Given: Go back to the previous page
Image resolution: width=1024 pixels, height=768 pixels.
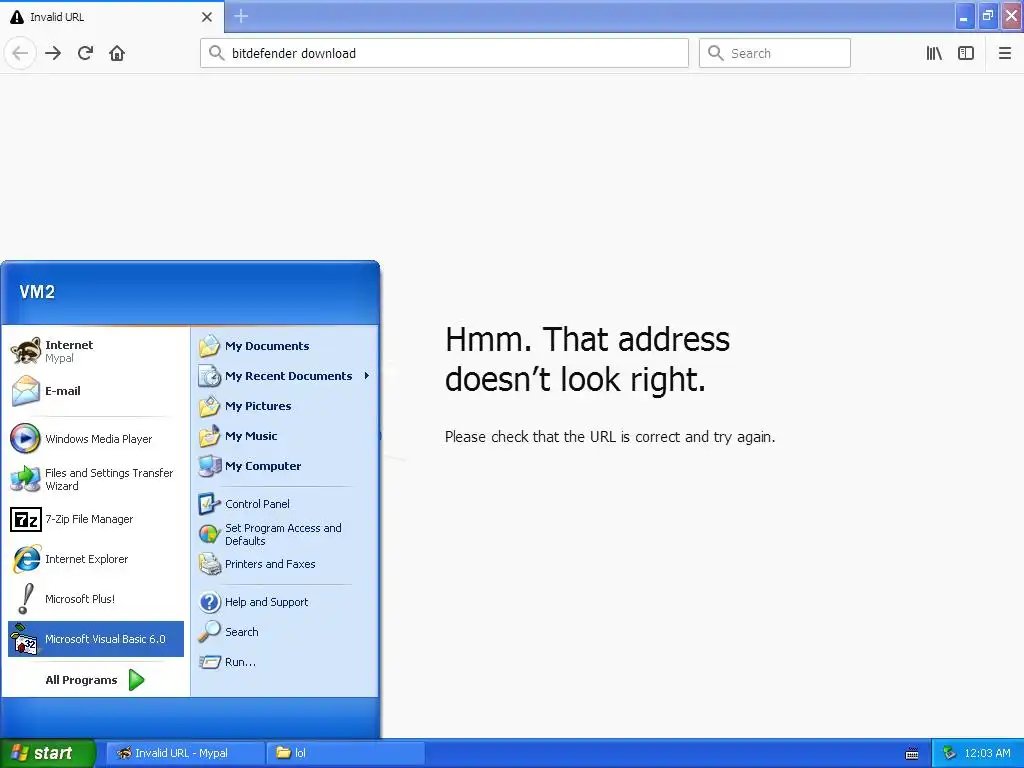Looking at the screenshot, I should click(x=20, y=53).
